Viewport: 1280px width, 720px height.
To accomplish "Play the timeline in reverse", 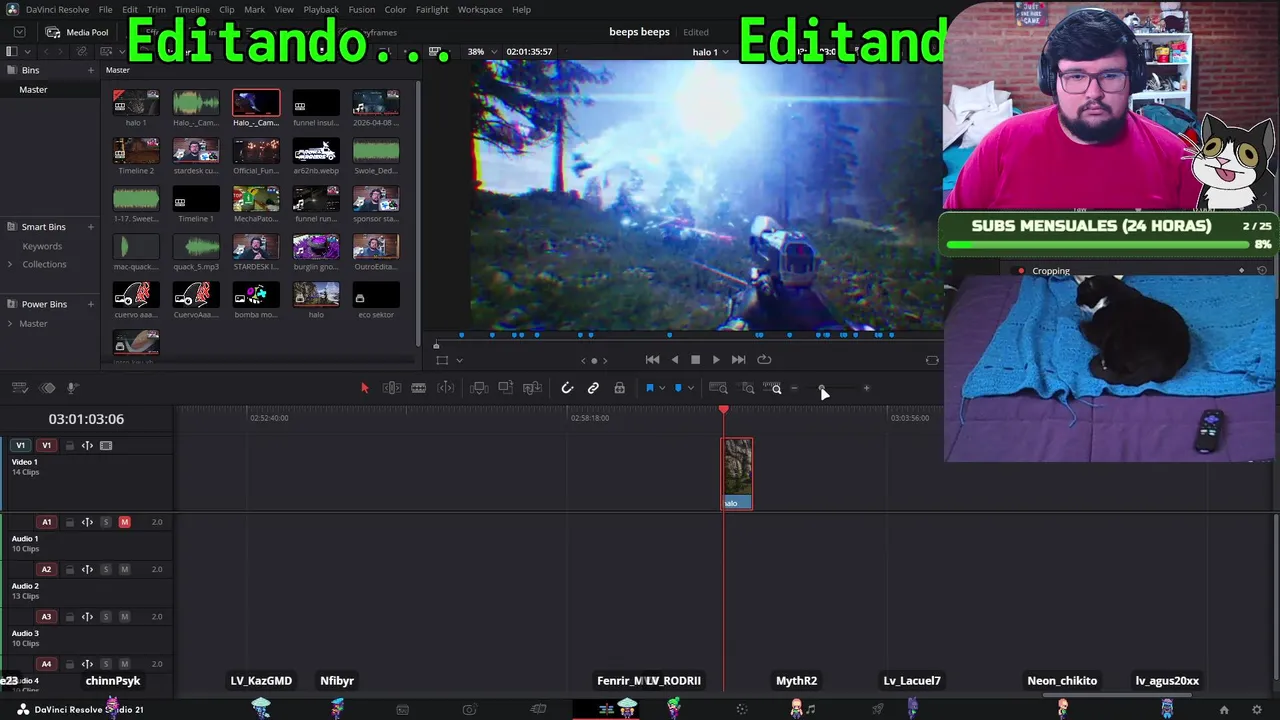I will pos(674,360).
